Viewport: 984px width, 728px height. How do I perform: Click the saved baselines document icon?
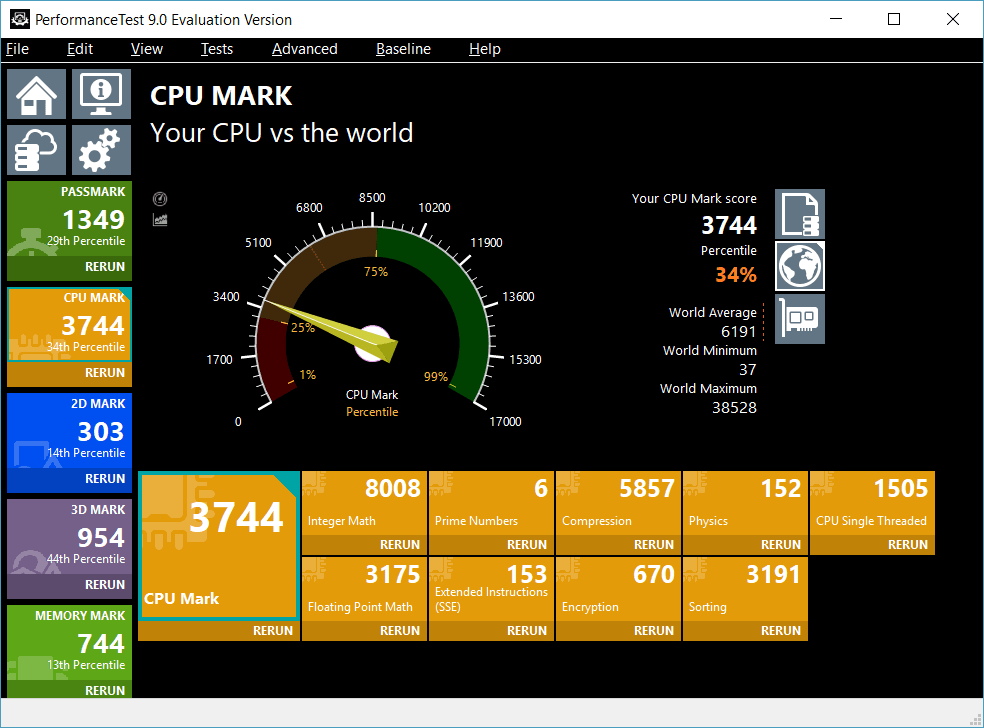800,214
